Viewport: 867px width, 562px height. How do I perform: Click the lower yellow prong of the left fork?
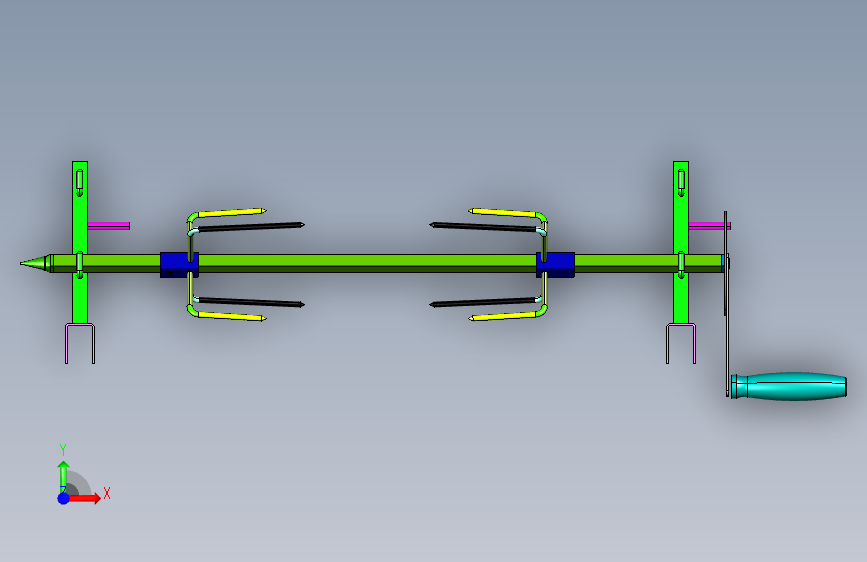coord(232,316)
